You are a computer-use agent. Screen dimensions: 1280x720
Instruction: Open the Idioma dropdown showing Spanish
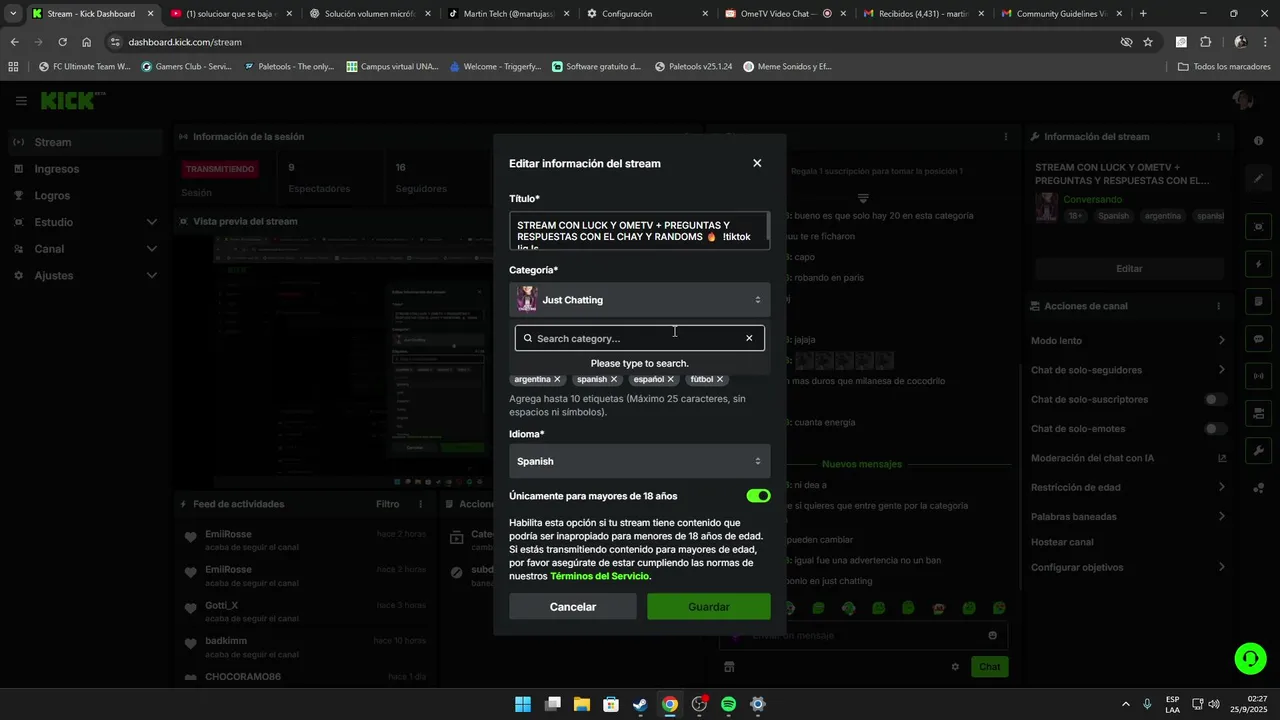[640, 461]
